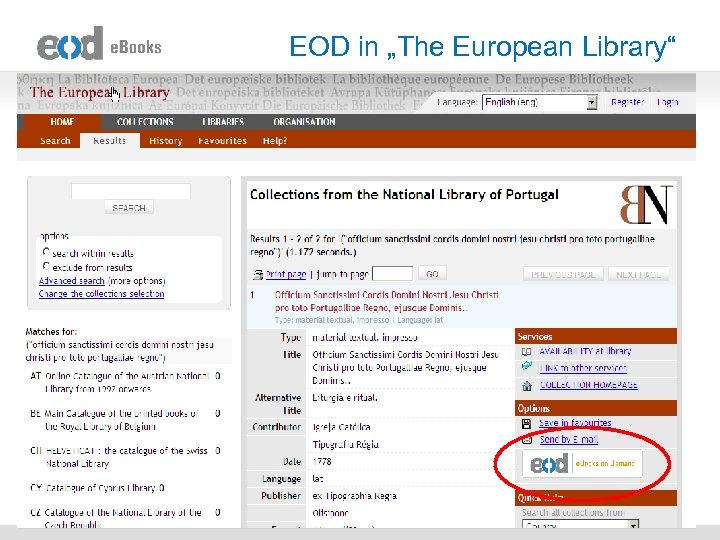The image size is (720, 540).
Task: Switch to the Favourites tab
Action: [222, 141]
